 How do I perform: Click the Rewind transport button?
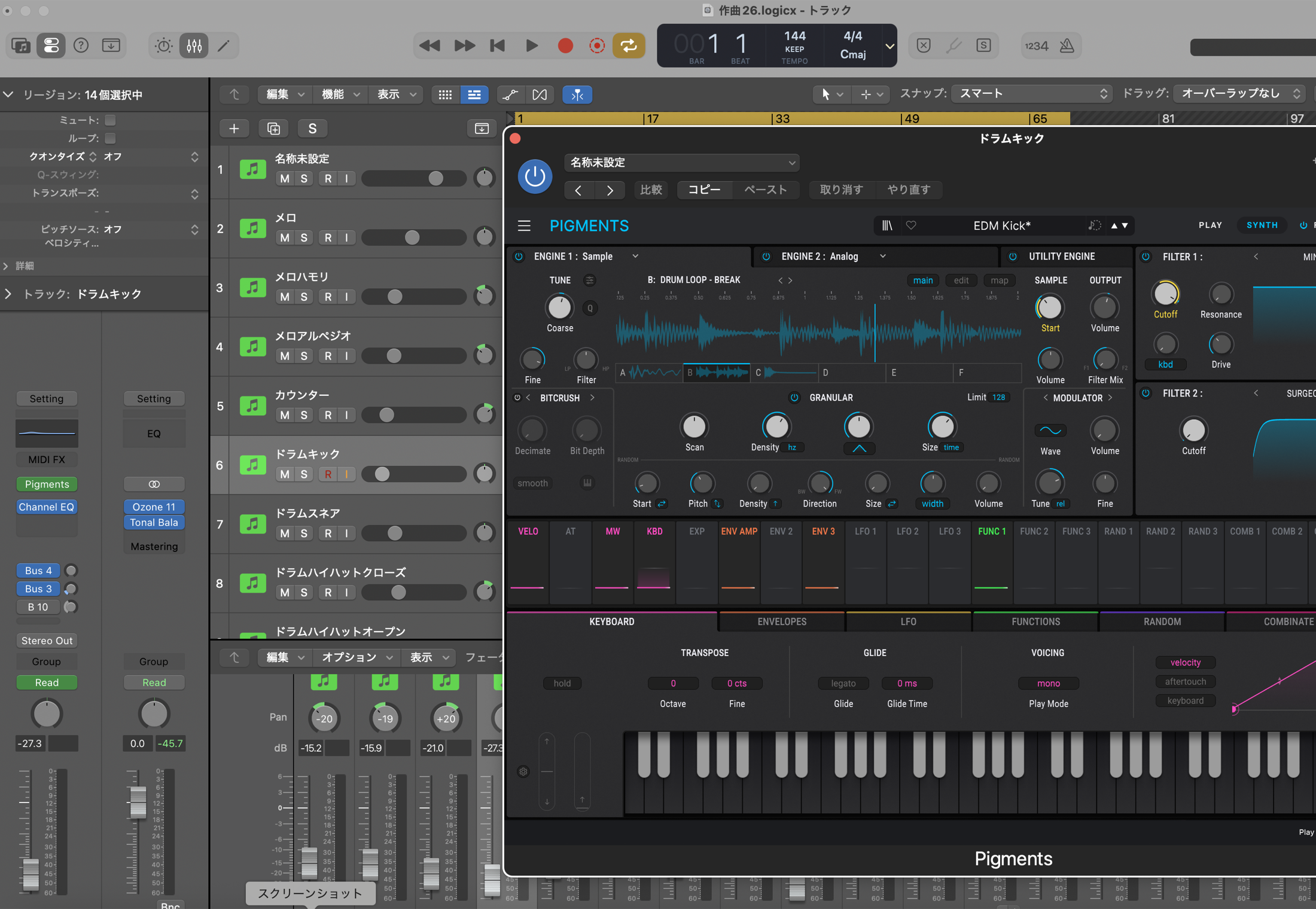429,45
